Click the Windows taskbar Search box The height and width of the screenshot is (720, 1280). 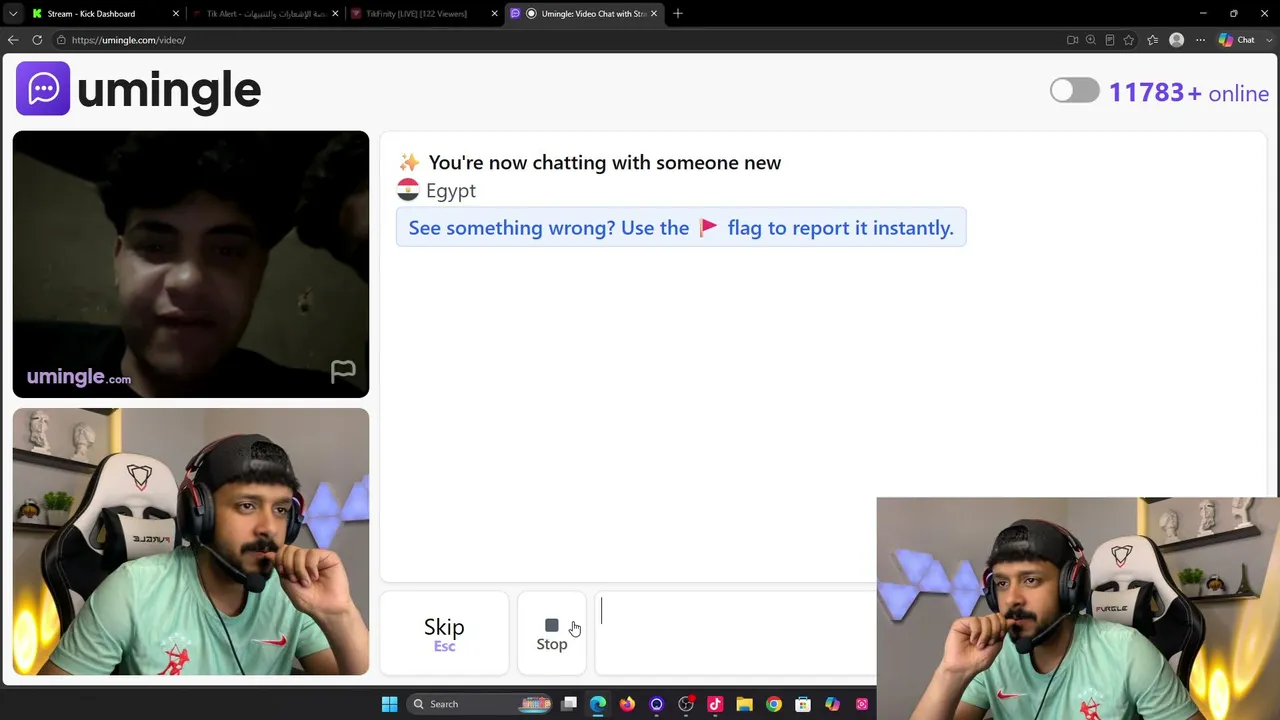pyautogui.click(x=481, y=704)
